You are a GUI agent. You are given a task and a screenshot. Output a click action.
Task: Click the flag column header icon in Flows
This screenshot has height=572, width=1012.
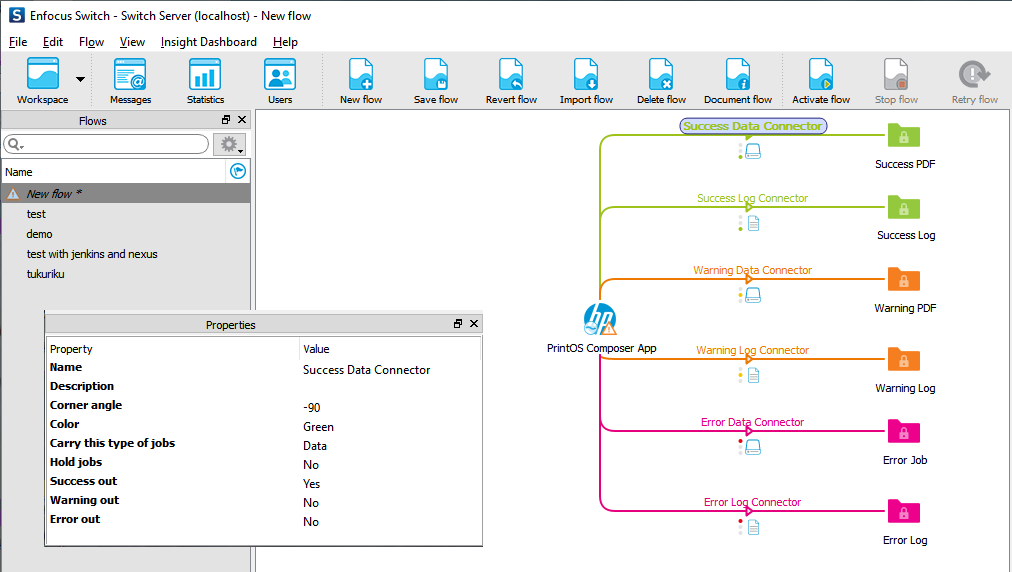238,171
